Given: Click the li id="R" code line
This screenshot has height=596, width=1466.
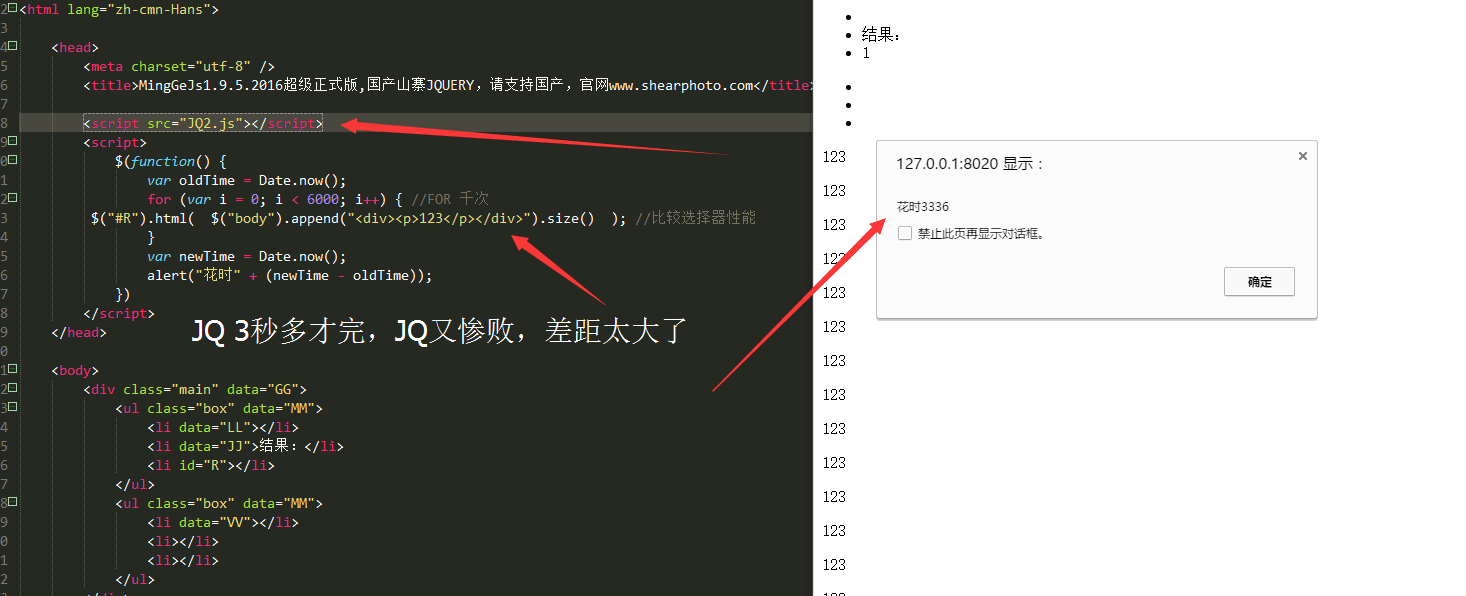Looking at the screenshot, I should (210, 465).
